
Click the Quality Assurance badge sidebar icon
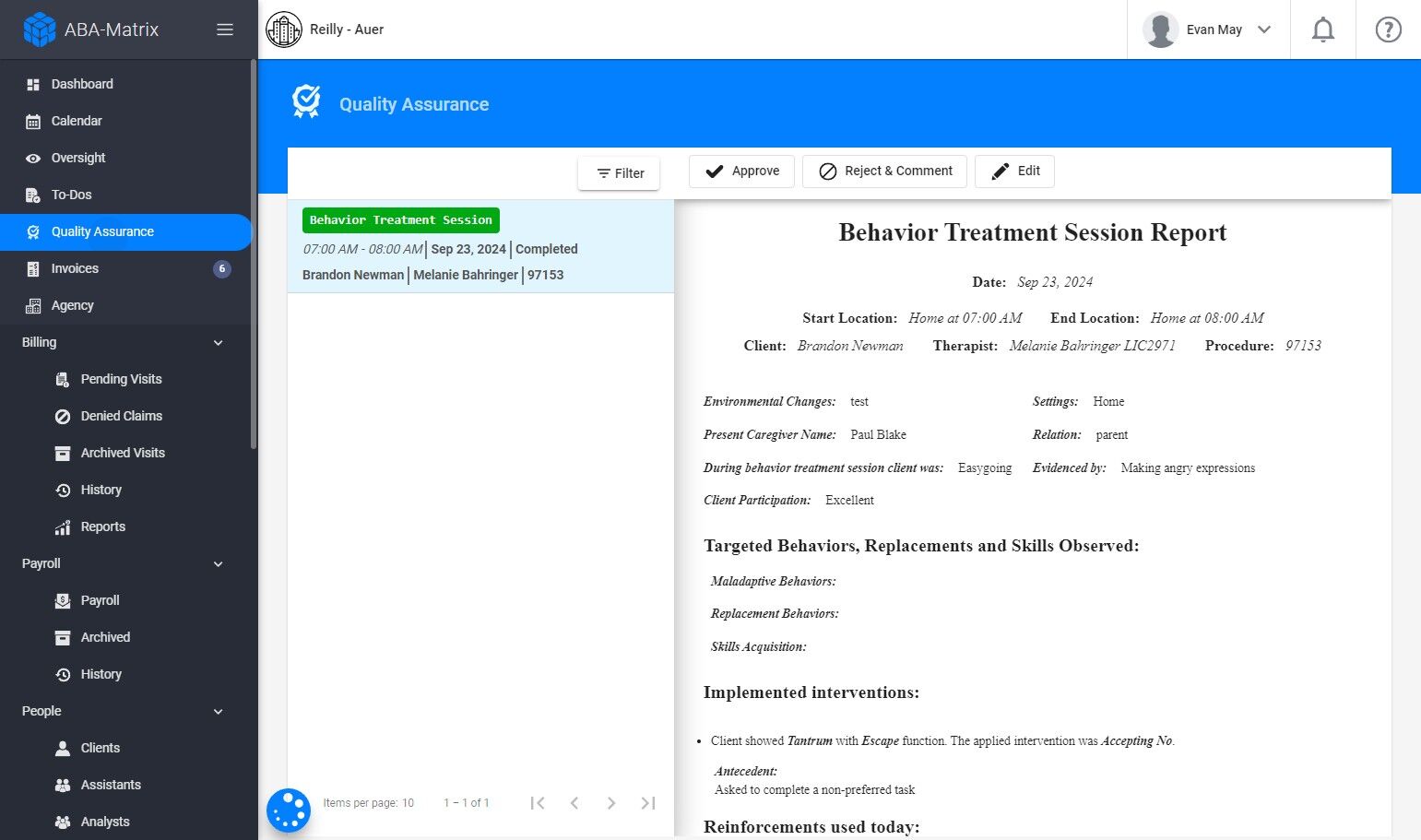pos(33,232)
